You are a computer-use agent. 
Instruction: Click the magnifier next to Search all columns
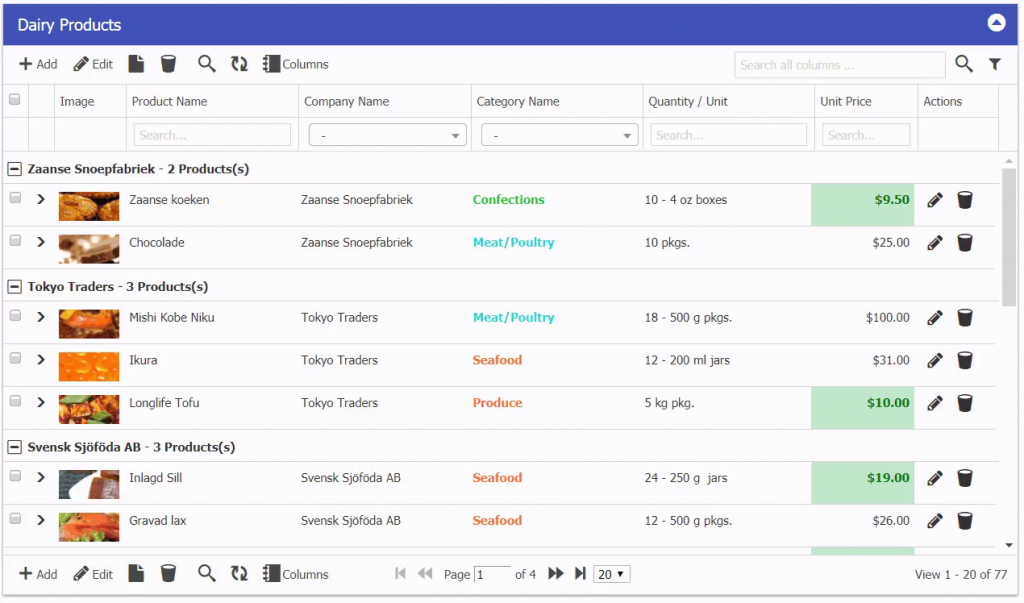tap(963, 64)
